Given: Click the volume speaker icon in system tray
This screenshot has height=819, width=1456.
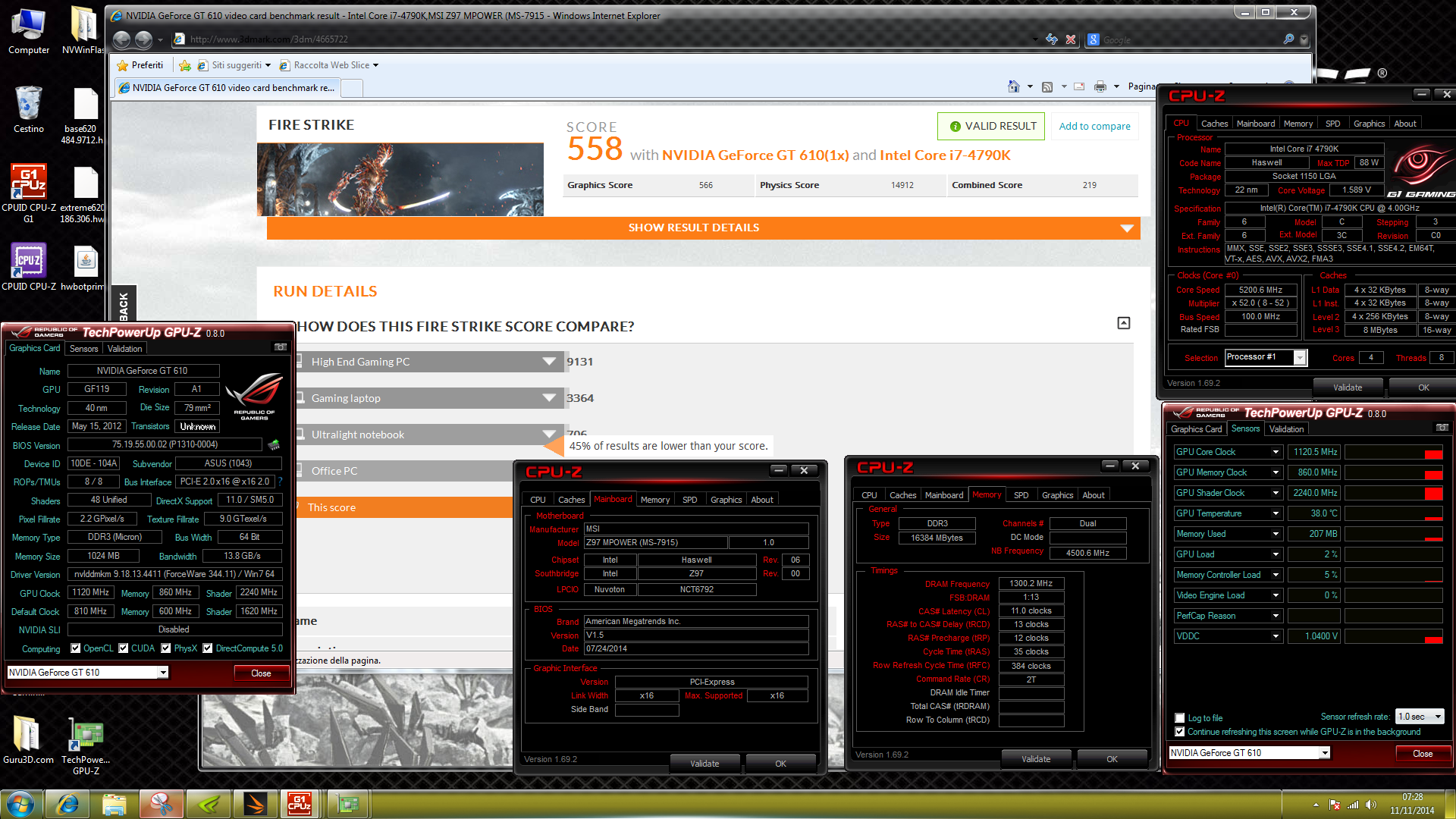Looking at the screenshot, I should pyautogui.click(x=1370, y=805).
